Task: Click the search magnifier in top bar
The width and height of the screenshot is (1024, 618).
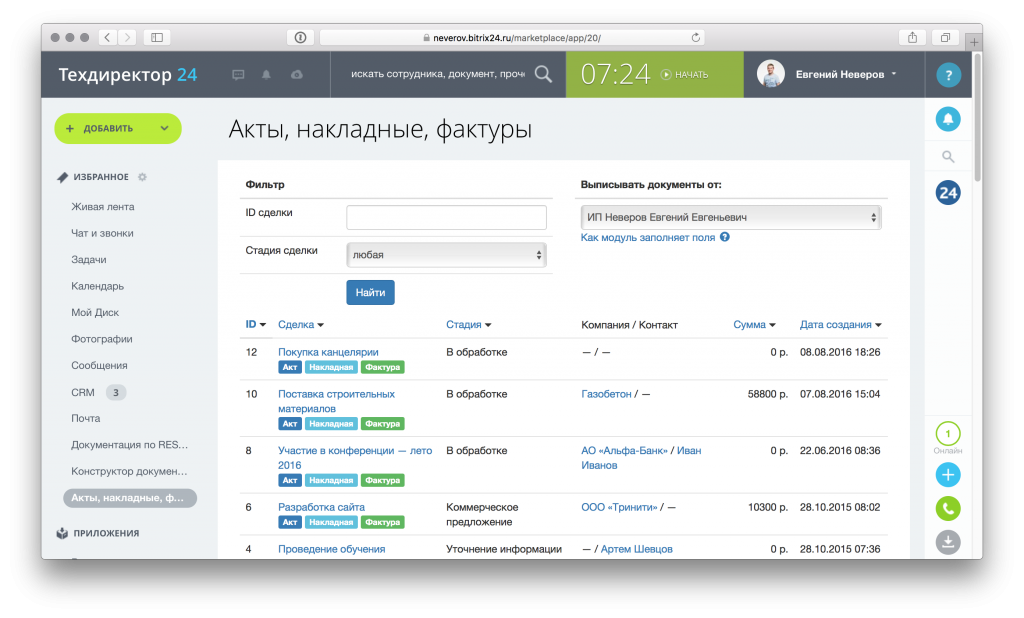Action: [x=543, y=74]
